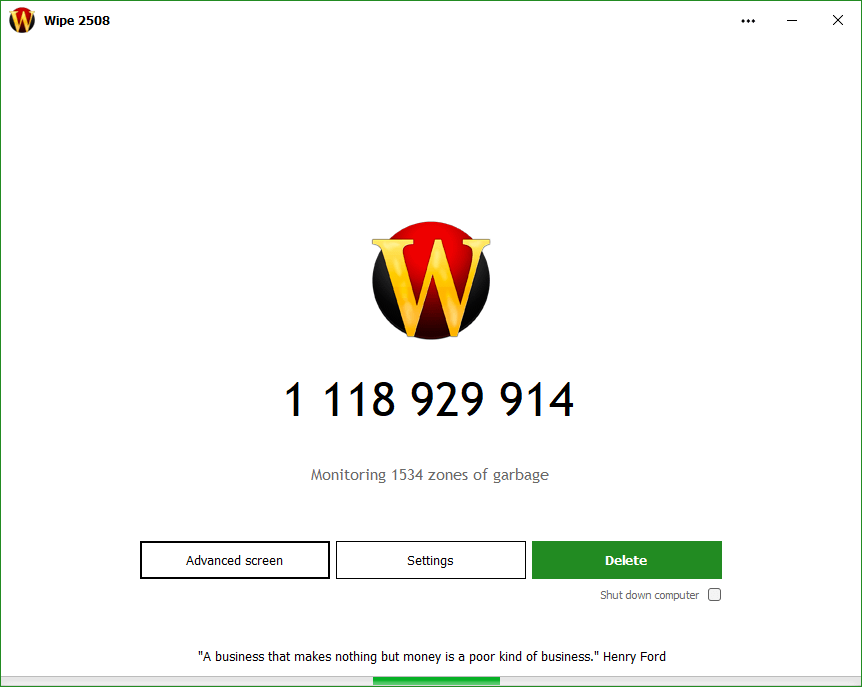Click the green progress bar at screen bottom
Screen dimensions: 862x687
435,682
